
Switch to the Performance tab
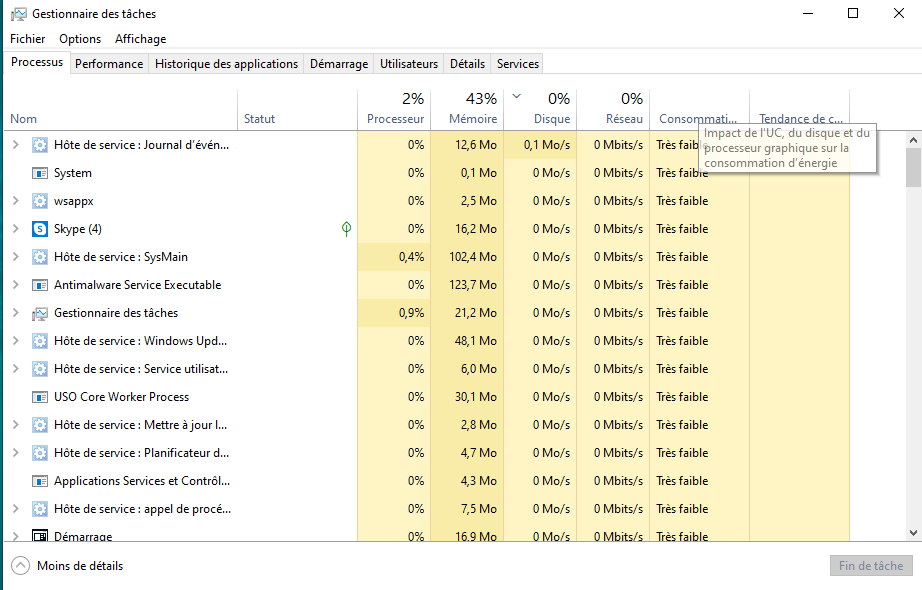(109, 64)
